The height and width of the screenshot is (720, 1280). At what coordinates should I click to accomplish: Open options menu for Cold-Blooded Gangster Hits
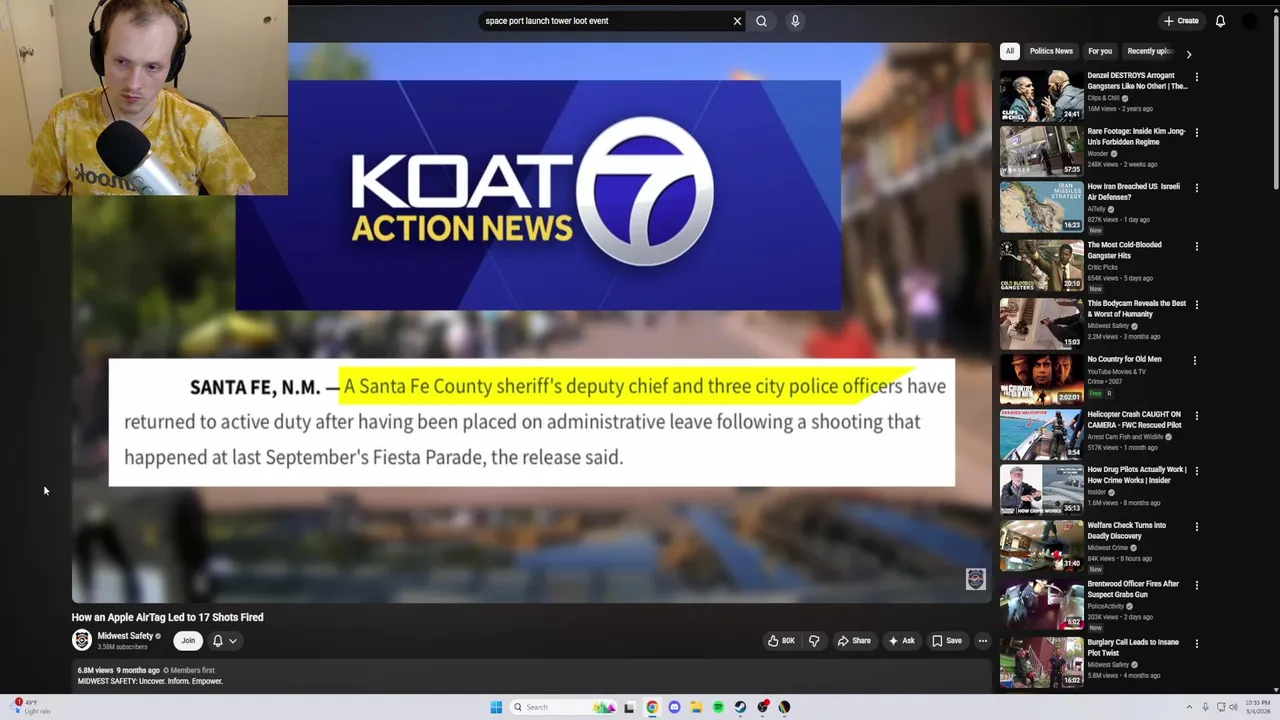[1196, 246]
